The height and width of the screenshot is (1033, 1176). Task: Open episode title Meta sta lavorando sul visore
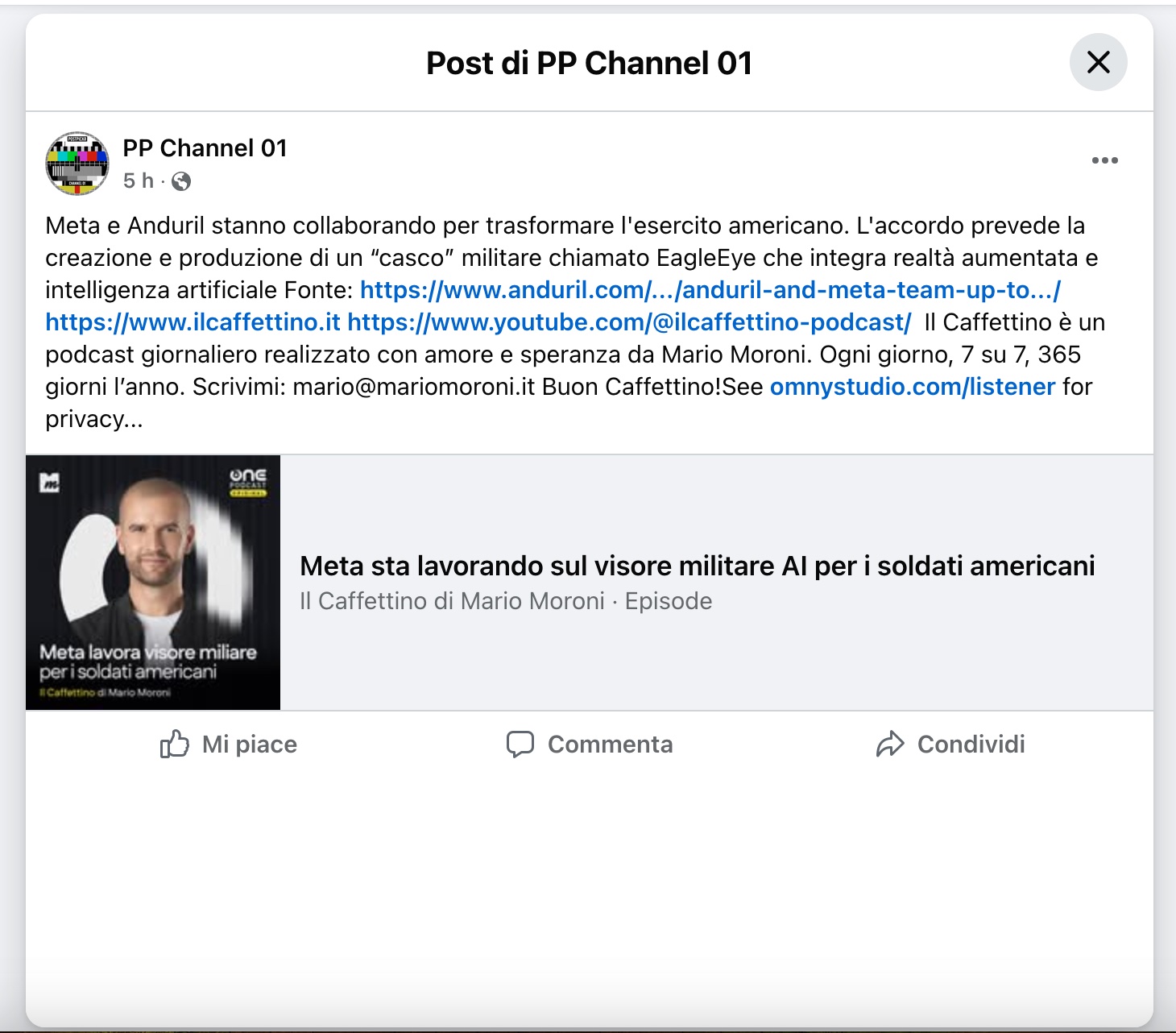click(x=698, y=566)
